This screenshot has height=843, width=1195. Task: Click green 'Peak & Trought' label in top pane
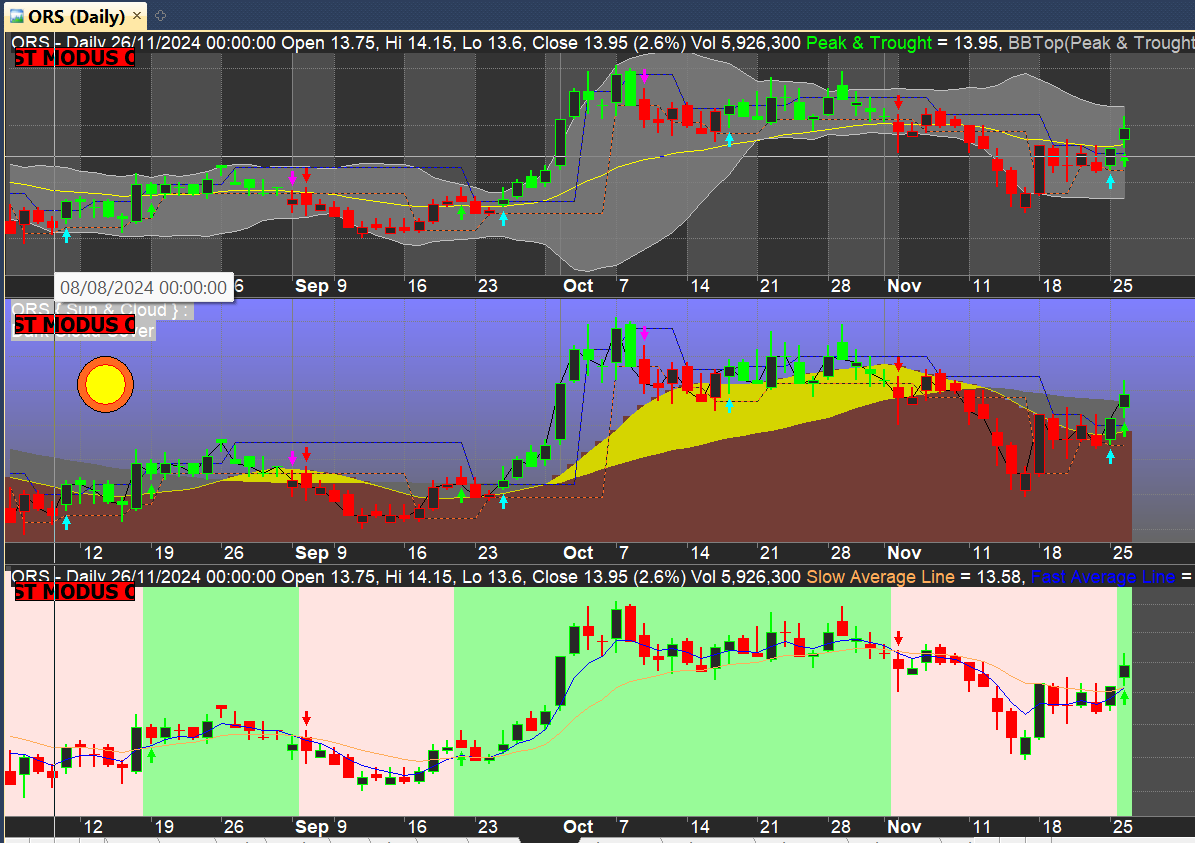869,43
